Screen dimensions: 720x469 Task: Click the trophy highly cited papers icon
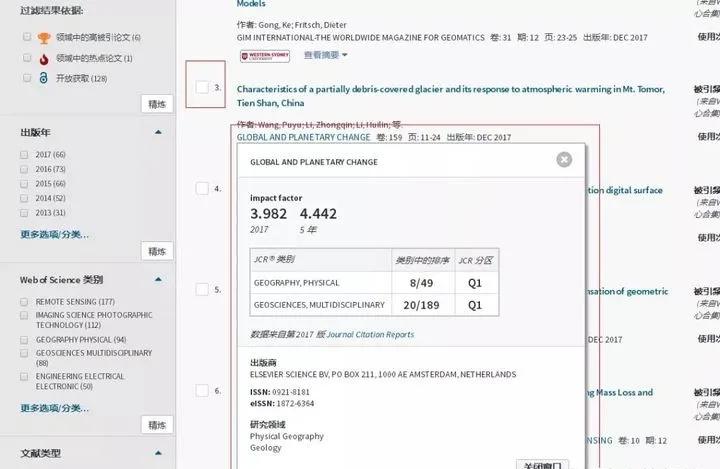click(x=44, y=38)
